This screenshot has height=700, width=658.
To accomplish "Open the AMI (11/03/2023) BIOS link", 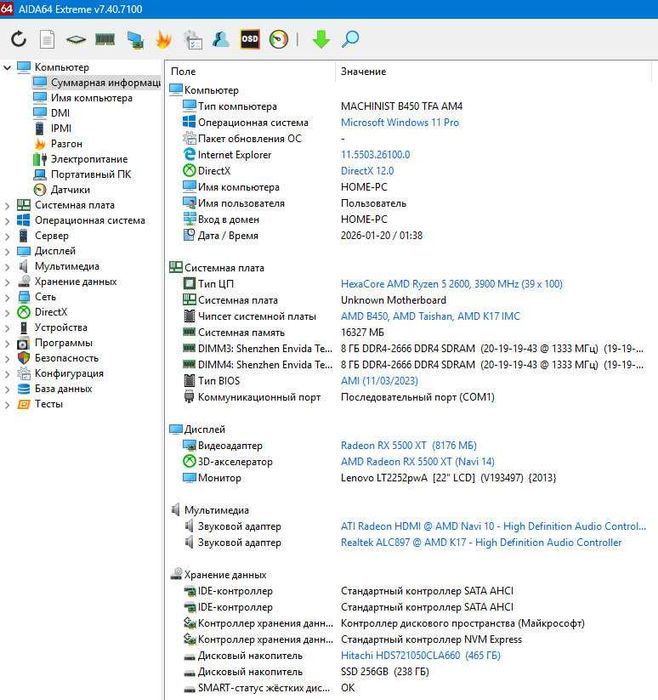I will pyautogui.click(x=379, y=381).
